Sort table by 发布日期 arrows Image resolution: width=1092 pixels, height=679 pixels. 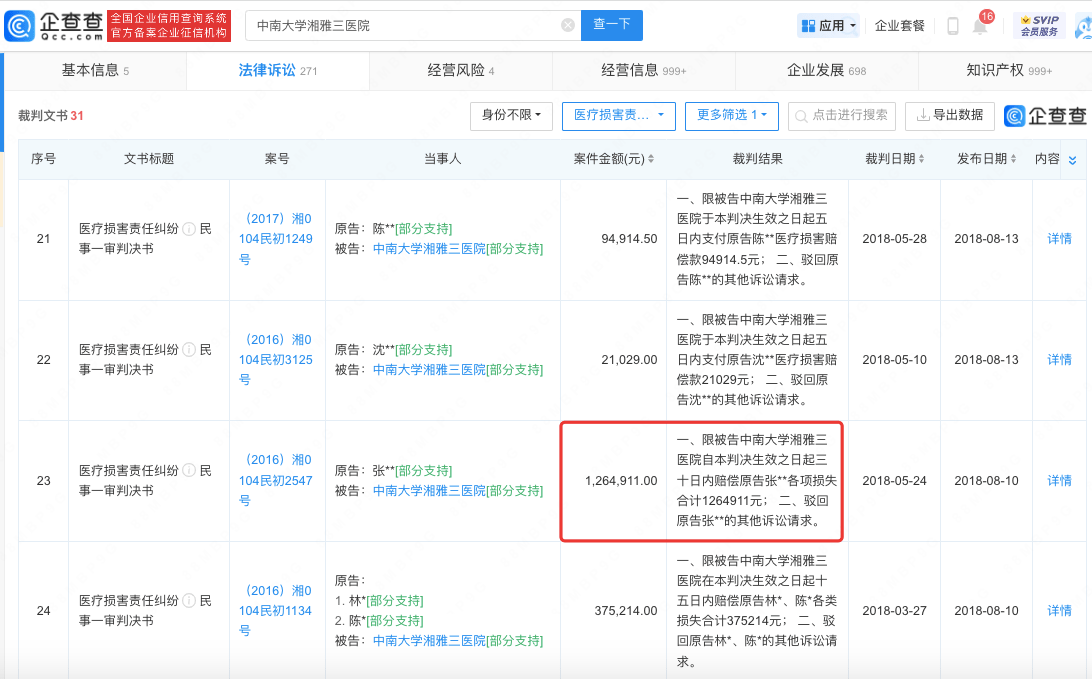(1013, 159)
